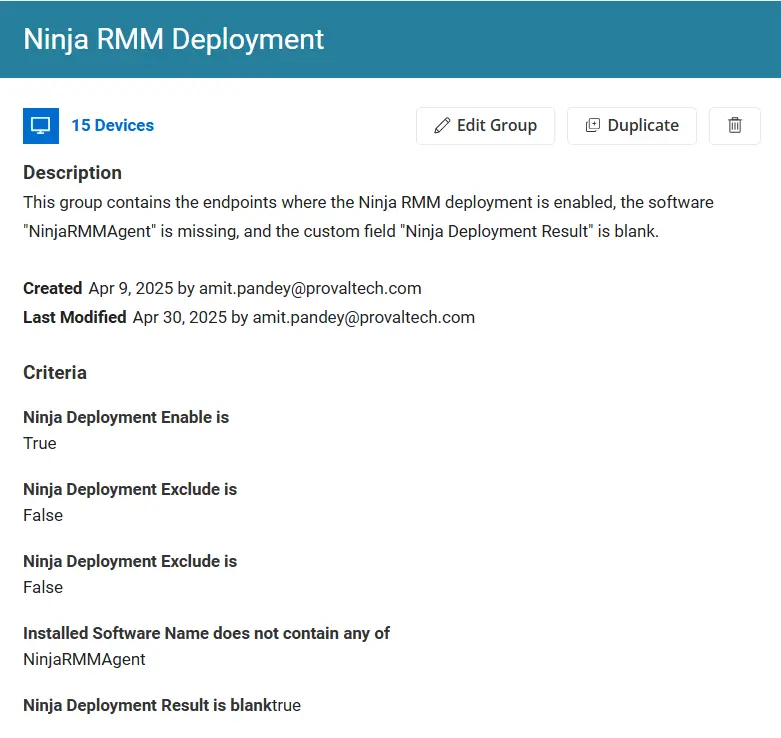Duplicate this device group
Image resolution: width=781 pixels, height=738 pixels.
tap(632, 126)
